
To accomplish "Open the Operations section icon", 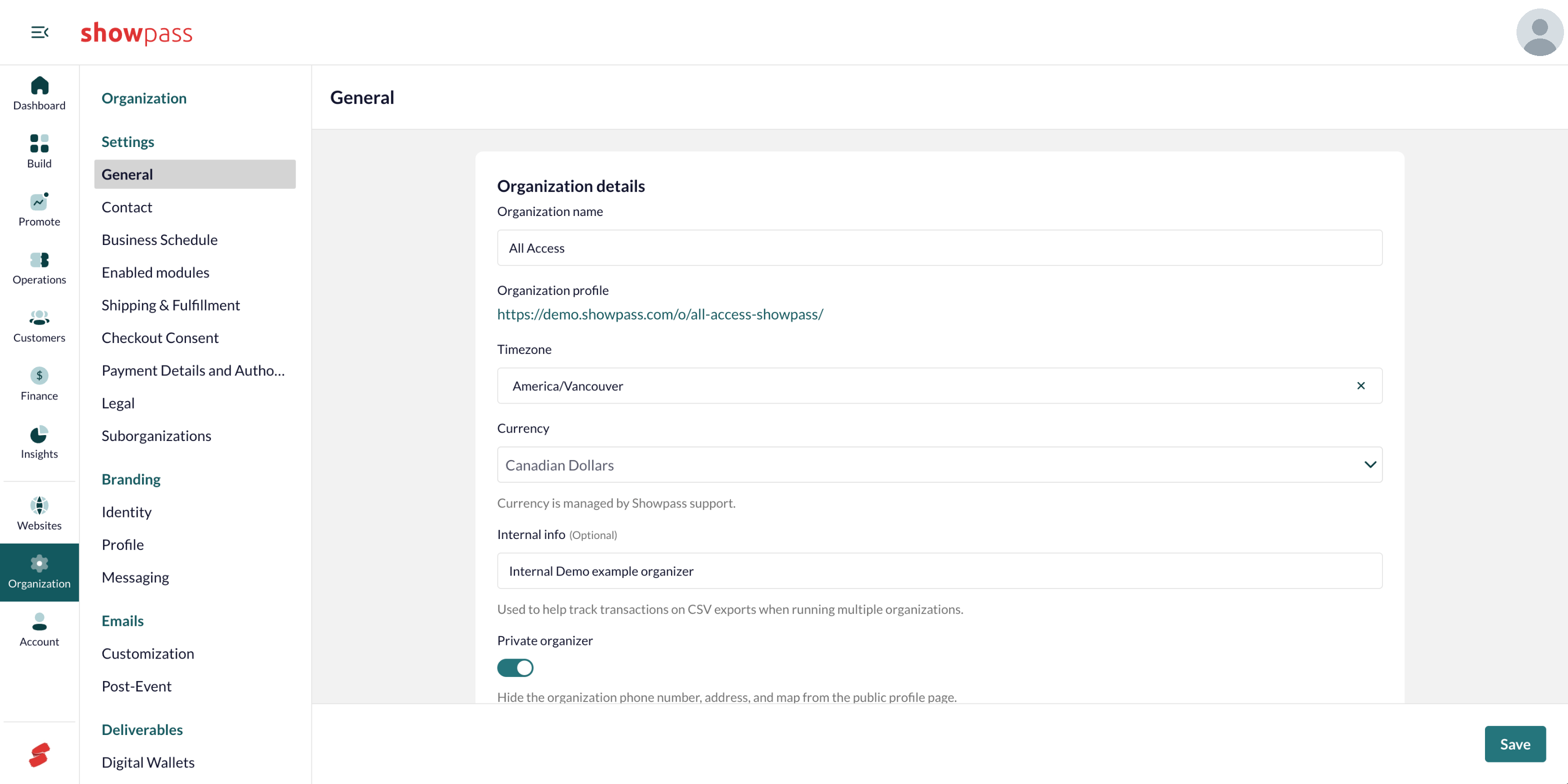I will [x=39, y=260].
